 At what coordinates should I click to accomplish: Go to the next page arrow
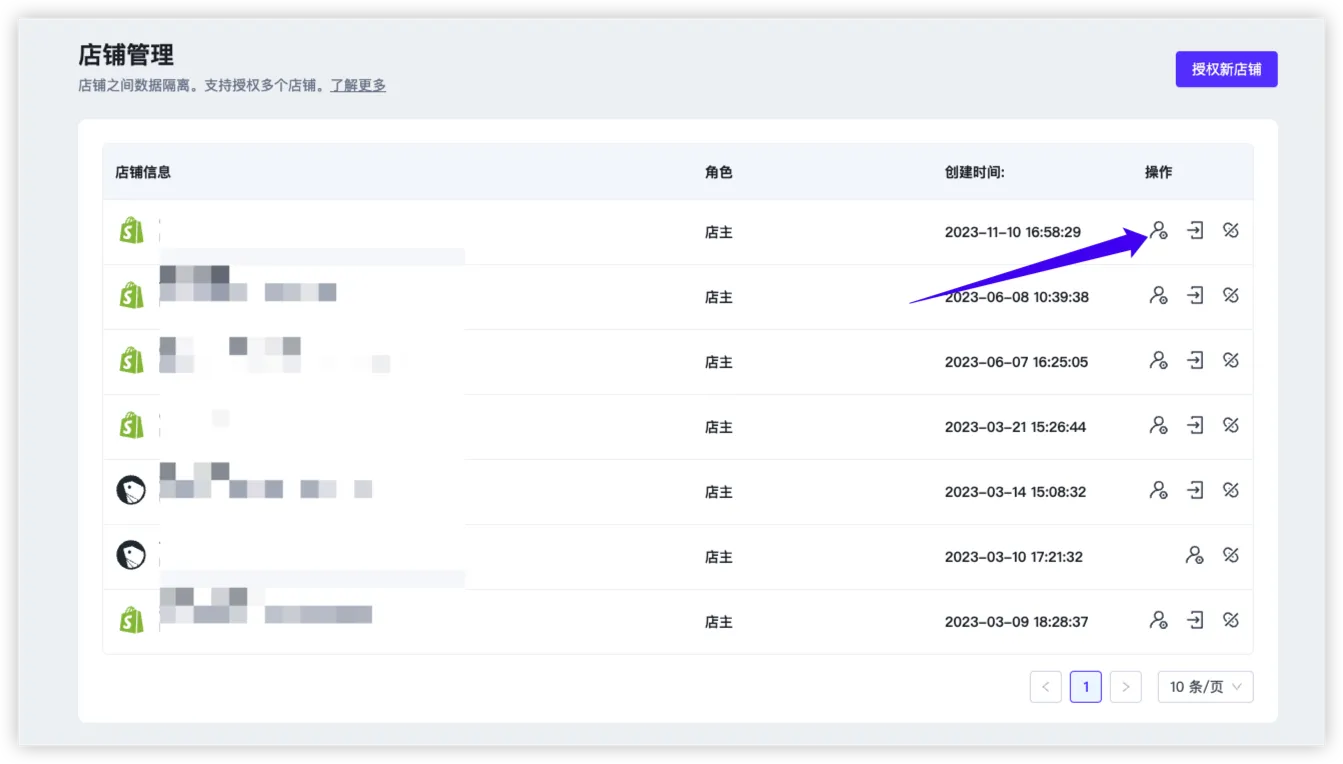pos(1125,687)
